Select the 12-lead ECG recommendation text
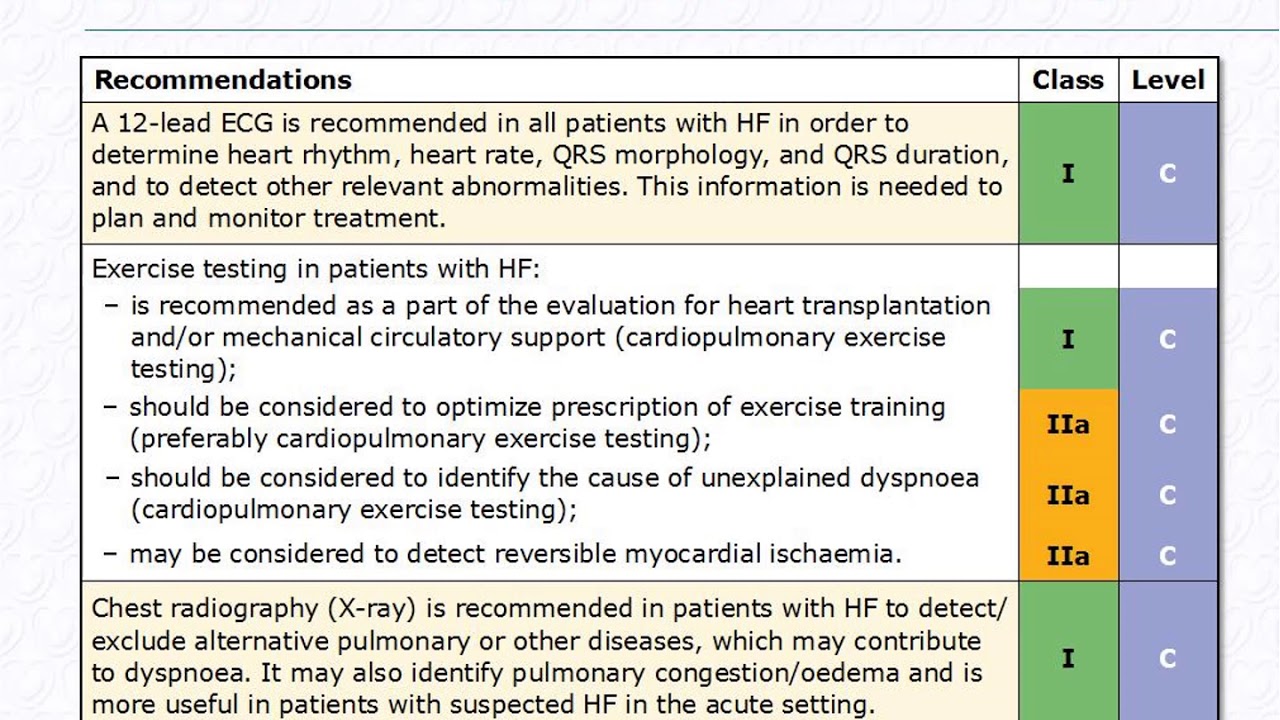This screenshot has height=720, width=1280. point(549,171)
